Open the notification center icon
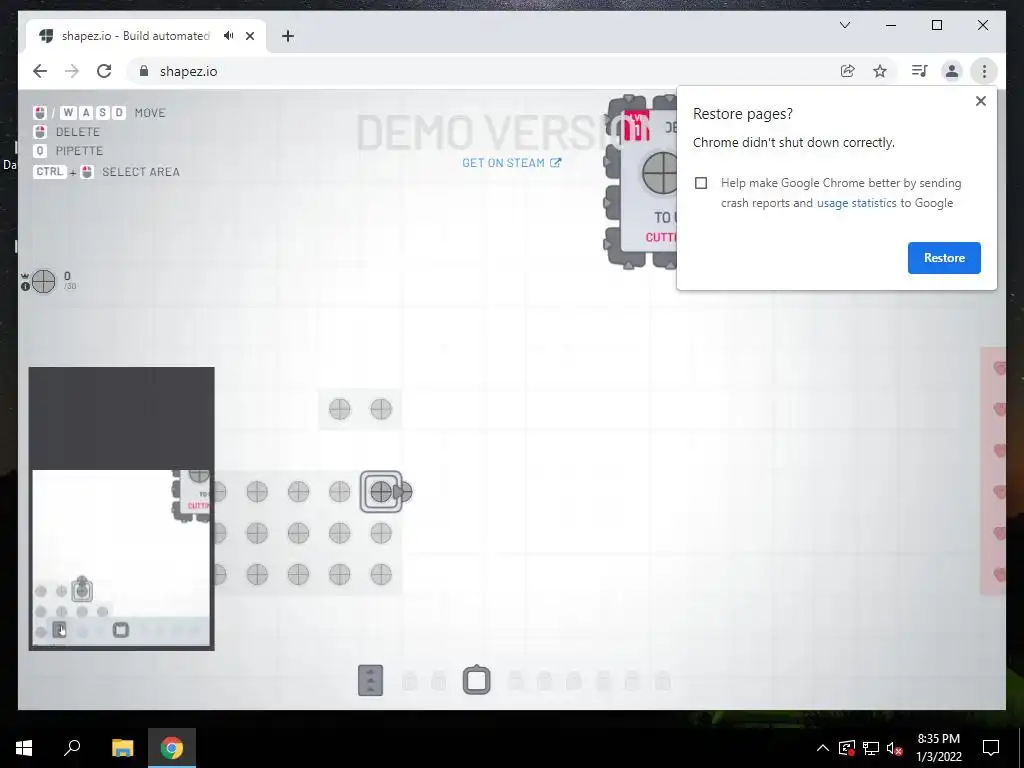The image size is (1024, 768). tap(991, 748)
